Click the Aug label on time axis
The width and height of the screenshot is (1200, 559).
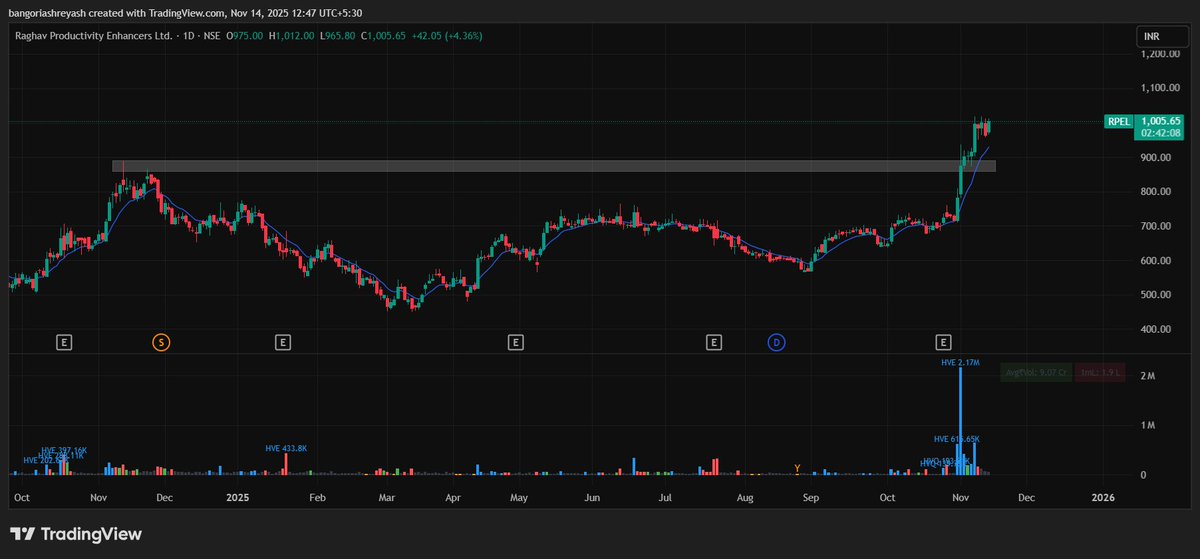click(745, 496)
